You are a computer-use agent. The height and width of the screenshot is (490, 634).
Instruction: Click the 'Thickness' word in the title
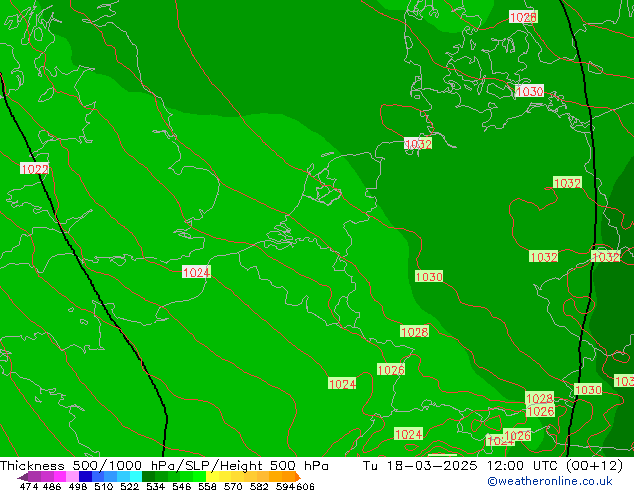[32, 466]
